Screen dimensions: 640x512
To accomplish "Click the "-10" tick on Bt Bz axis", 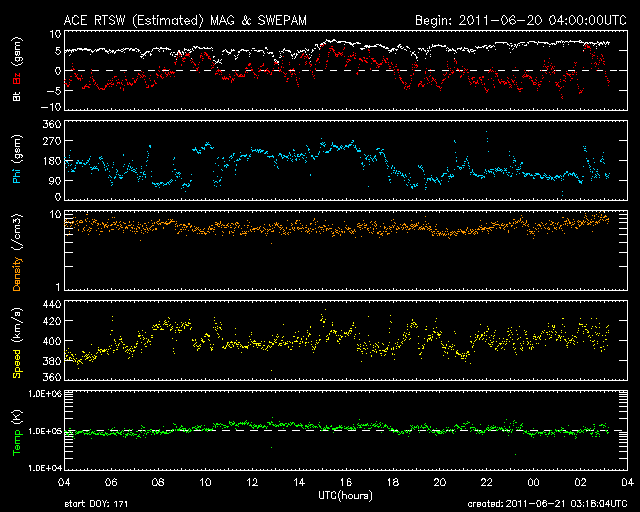I will tap(51, 107).
